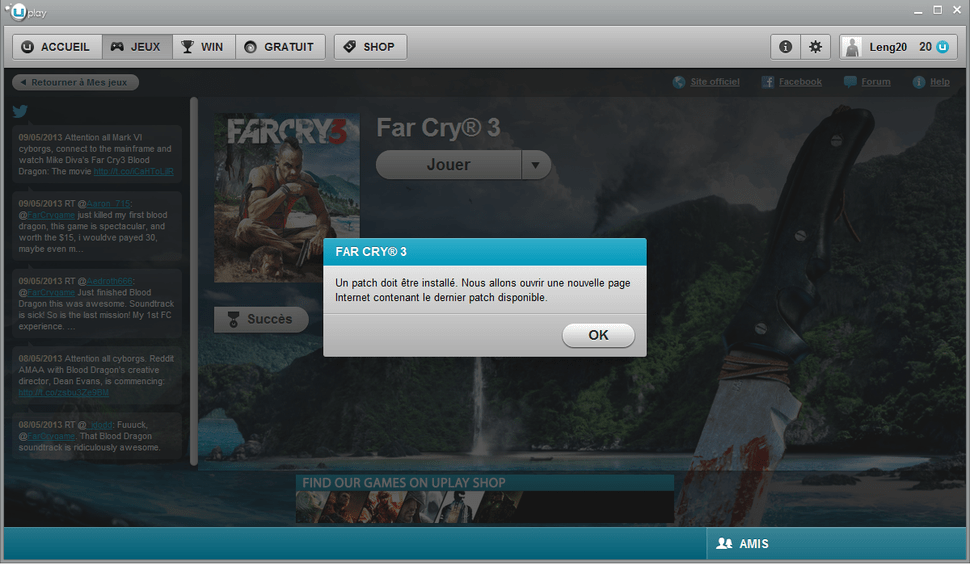Click the trophy icon on Succès
Viewport: 970px width, 565px height.
233,319
